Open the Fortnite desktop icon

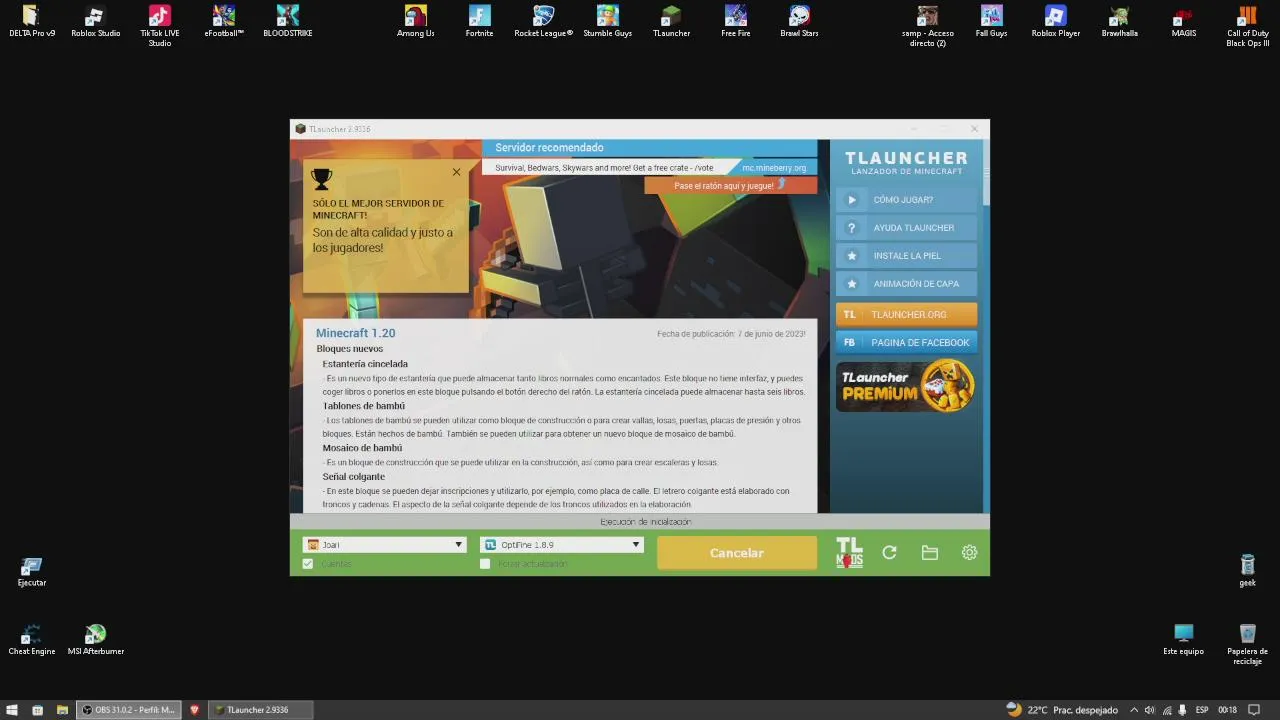coord(480,22)
